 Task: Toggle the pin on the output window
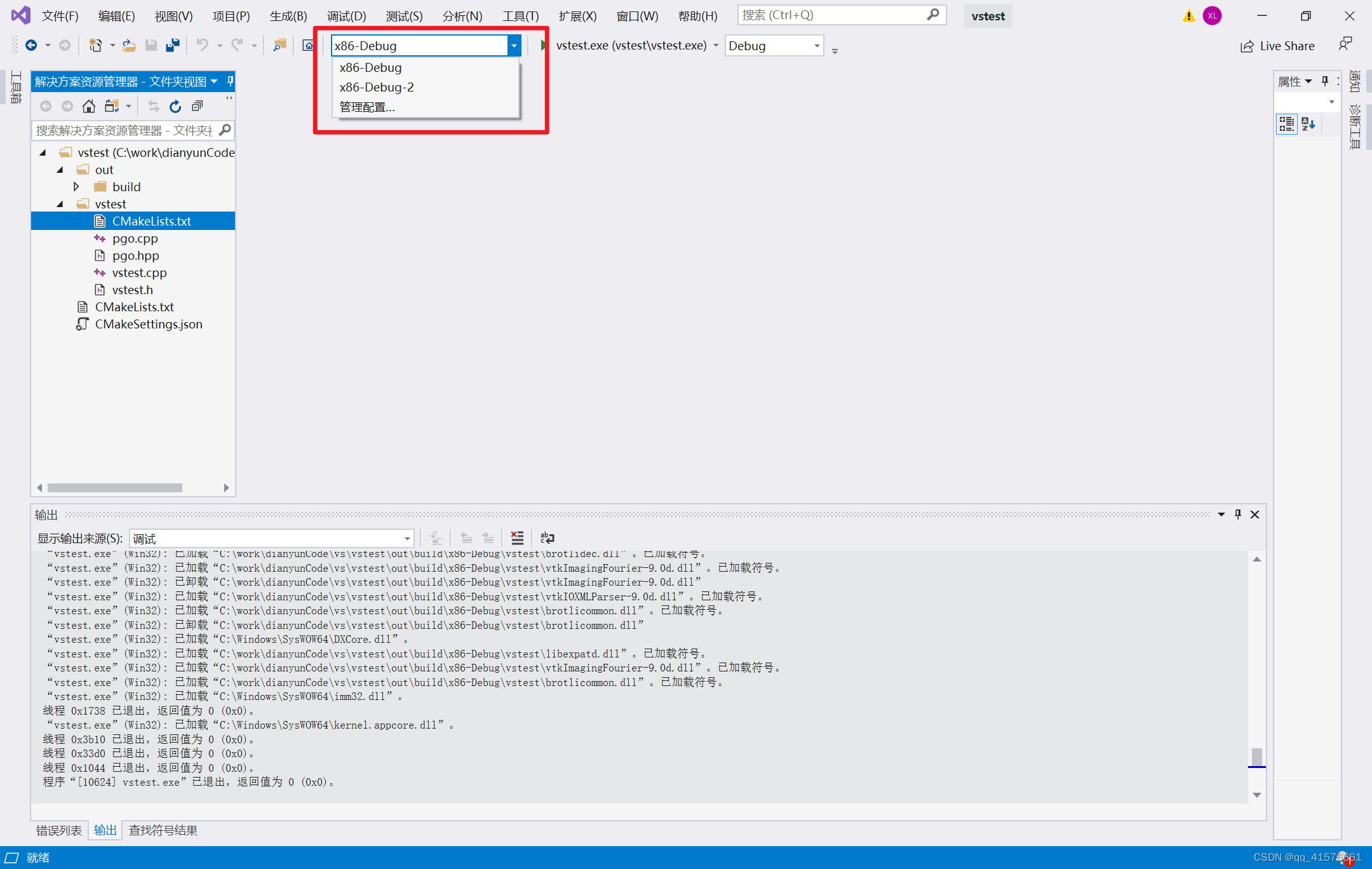[1237, 514]
